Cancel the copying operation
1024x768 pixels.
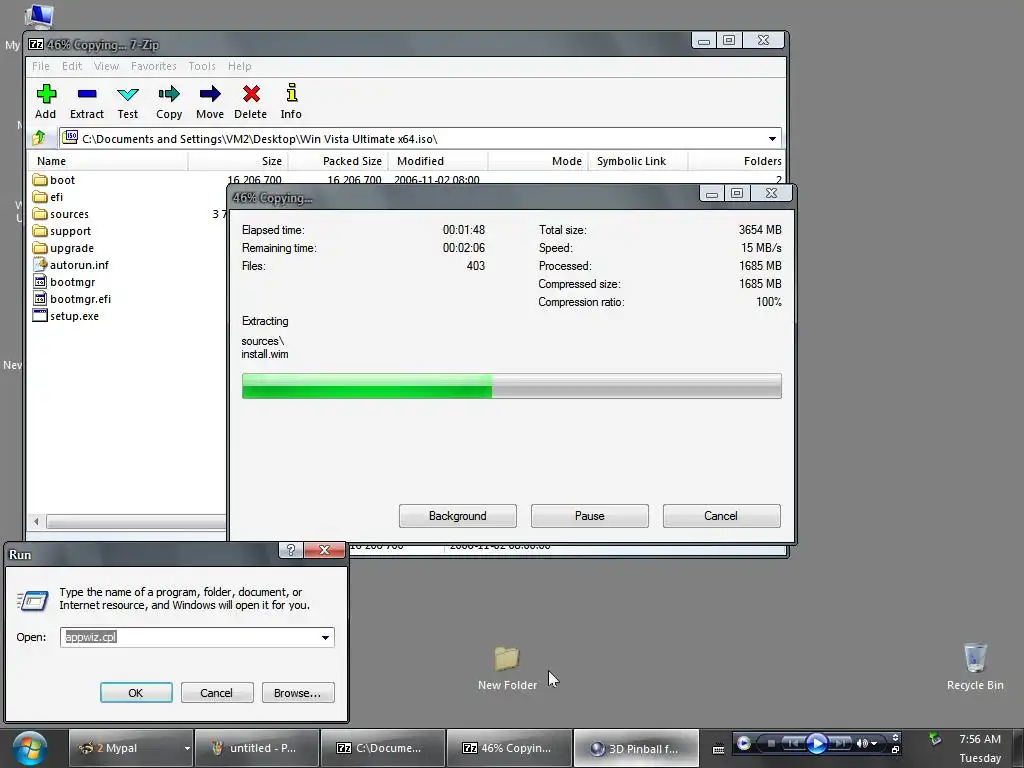(x=721, y=516)
